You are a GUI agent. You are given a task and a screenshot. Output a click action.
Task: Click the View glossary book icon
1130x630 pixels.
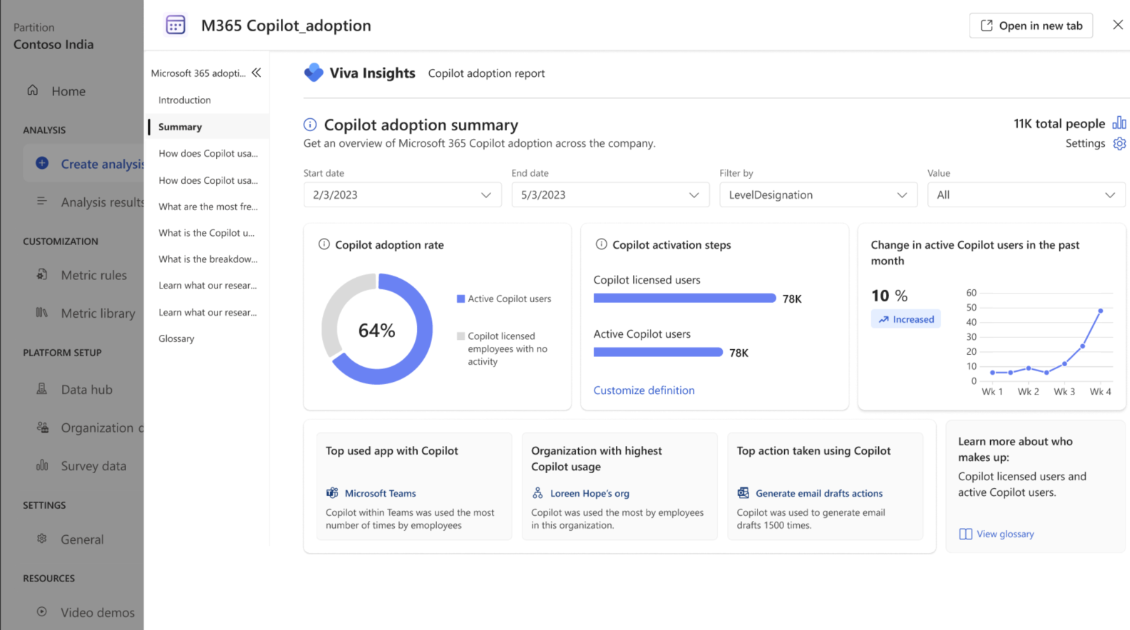tap(965, 534)
